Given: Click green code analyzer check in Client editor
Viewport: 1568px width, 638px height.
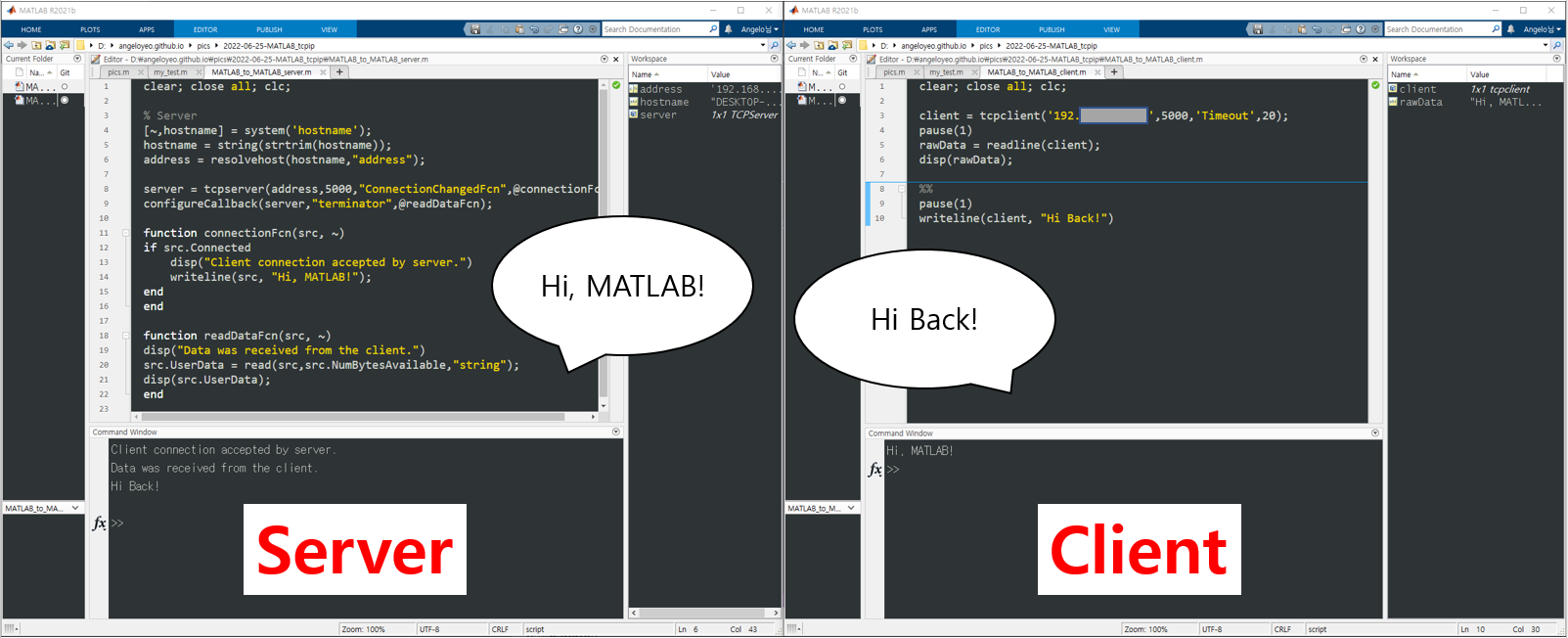Looking at the screenshot, I should [1375, 85].
